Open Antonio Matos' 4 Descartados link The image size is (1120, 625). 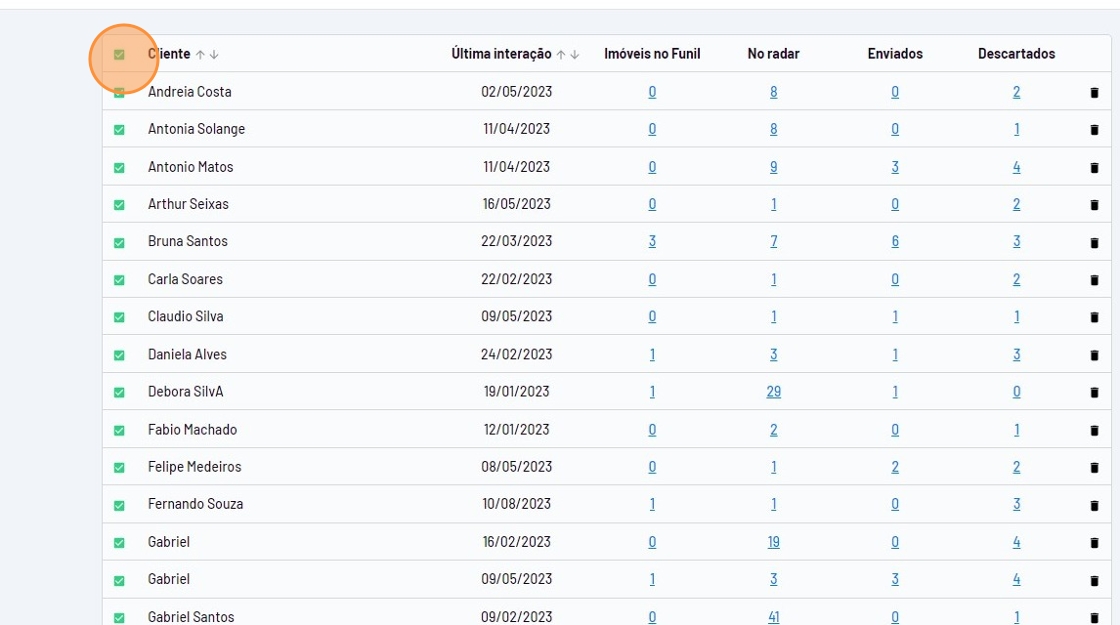pyautogui.click(x=1016, y=167)
